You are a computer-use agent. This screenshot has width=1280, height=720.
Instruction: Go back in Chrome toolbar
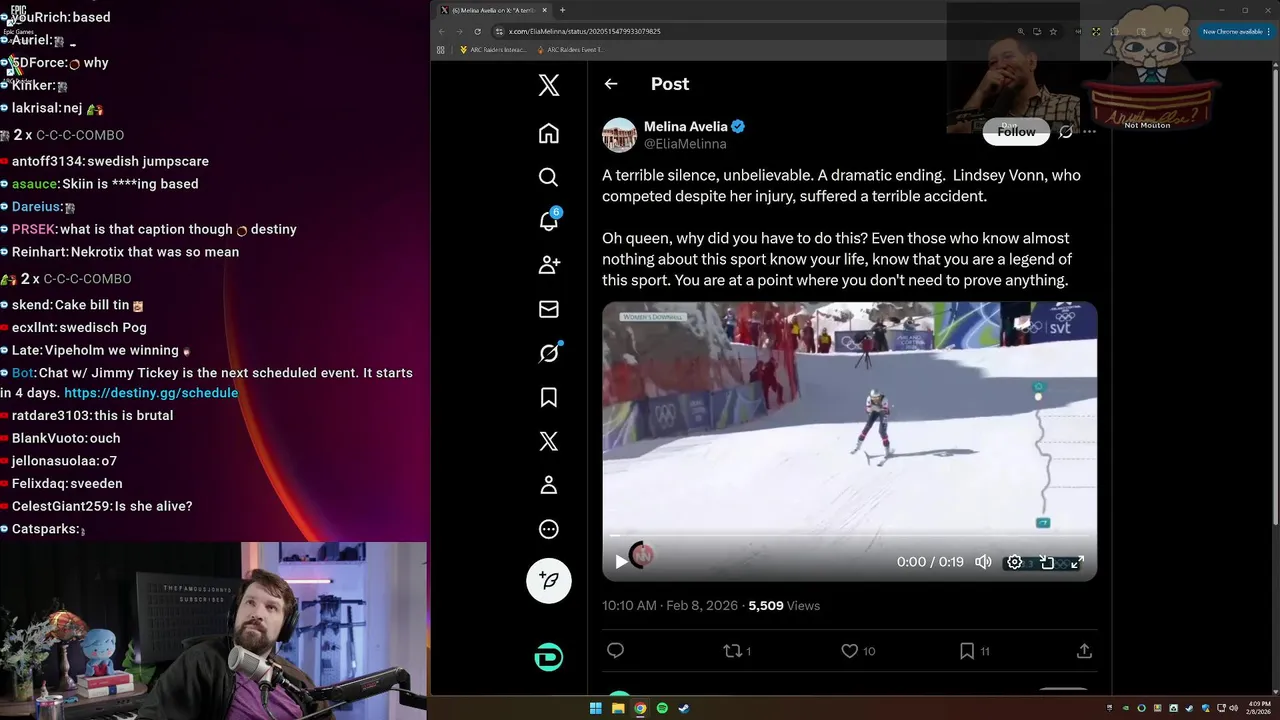442,31
